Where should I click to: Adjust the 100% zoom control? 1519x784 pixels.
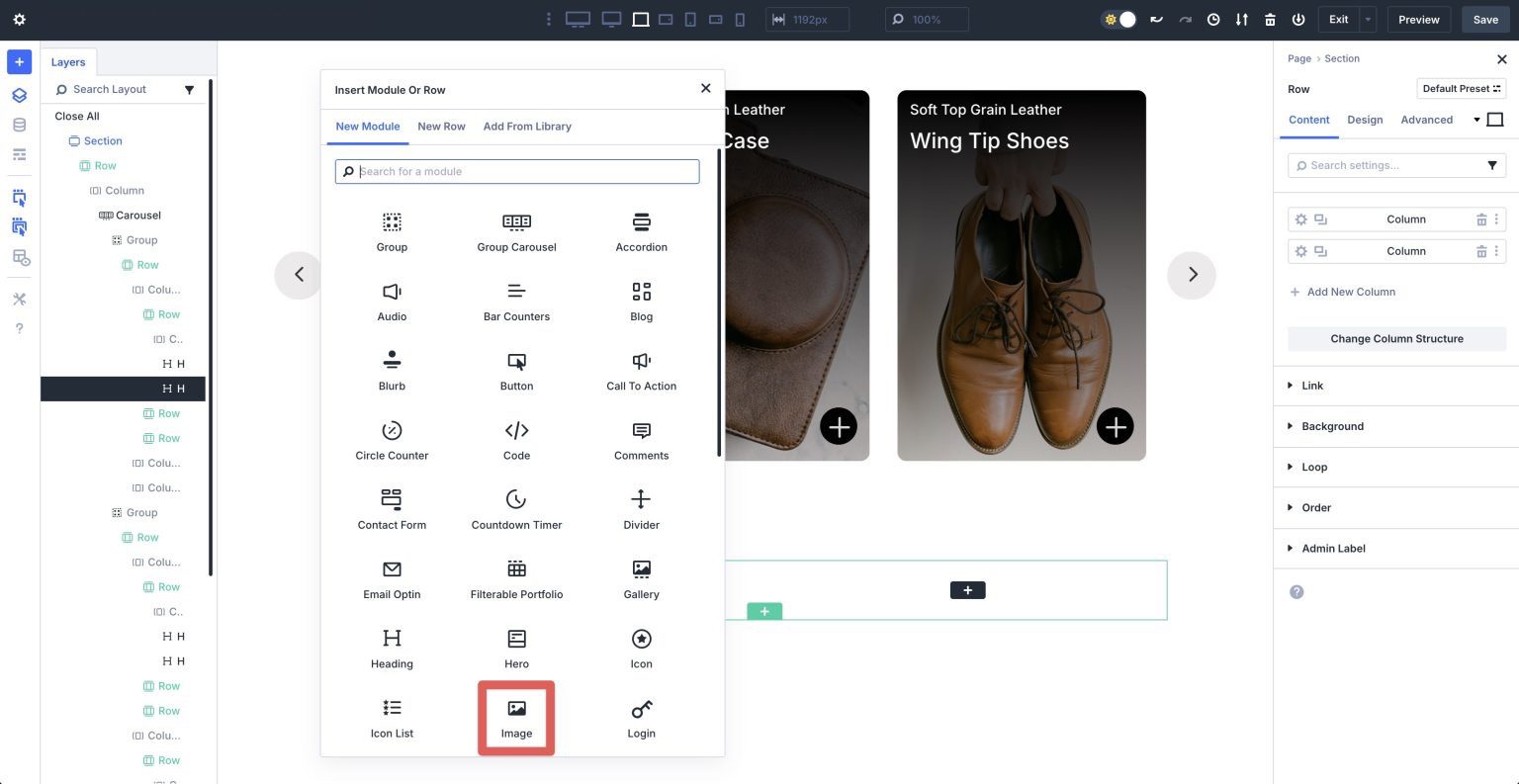pyautogui.click(x=927, y=19)
